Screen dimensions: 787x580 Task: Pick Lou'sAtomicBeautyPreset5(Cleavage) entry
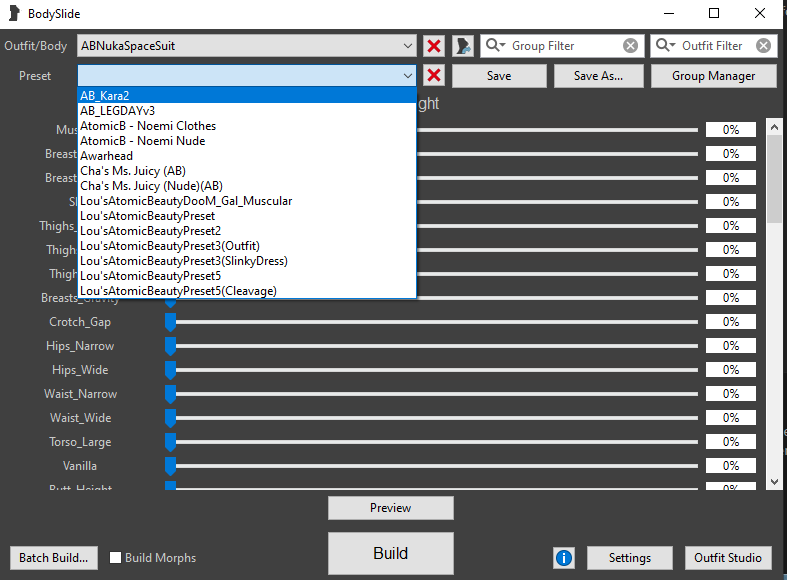click(x=247, y=291)
